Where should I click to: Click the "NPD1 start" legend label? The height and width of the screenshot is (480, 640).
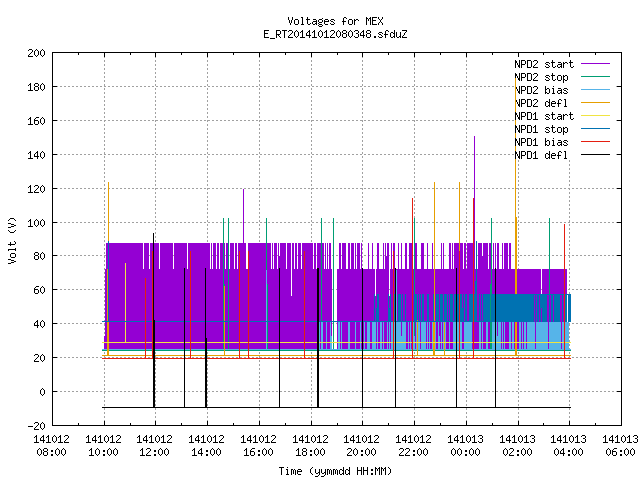544,116
